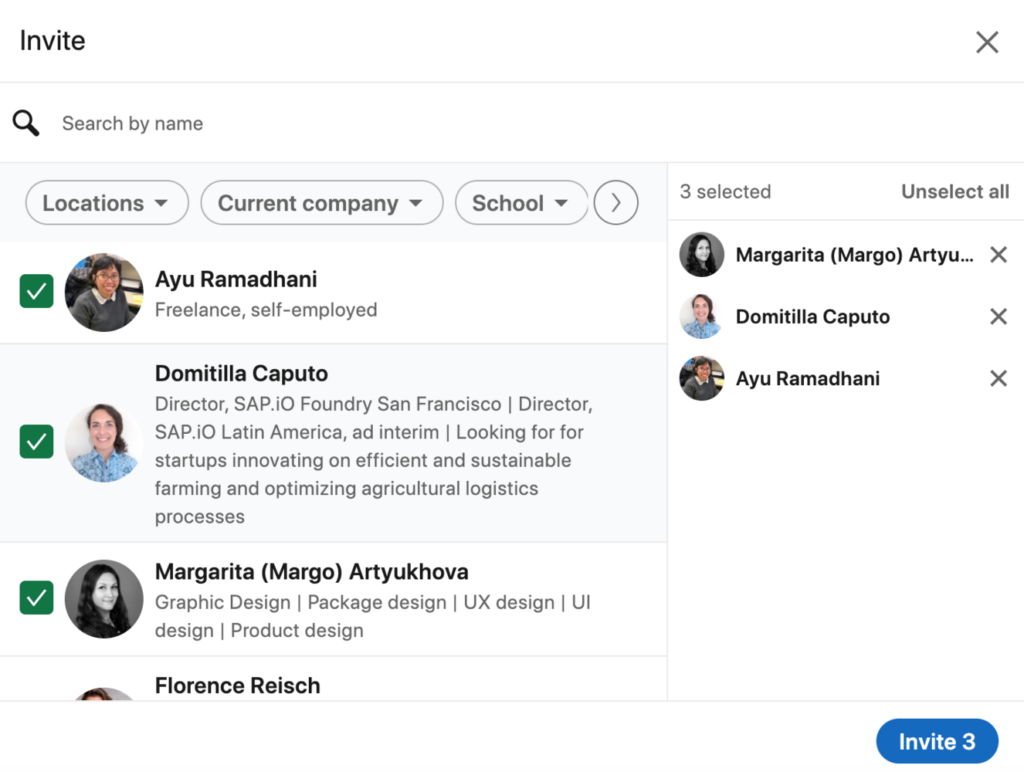1024x772 pixels.
Task: Remove Margarita (Margo) Artyu... from selected
Action: point(998,255)
